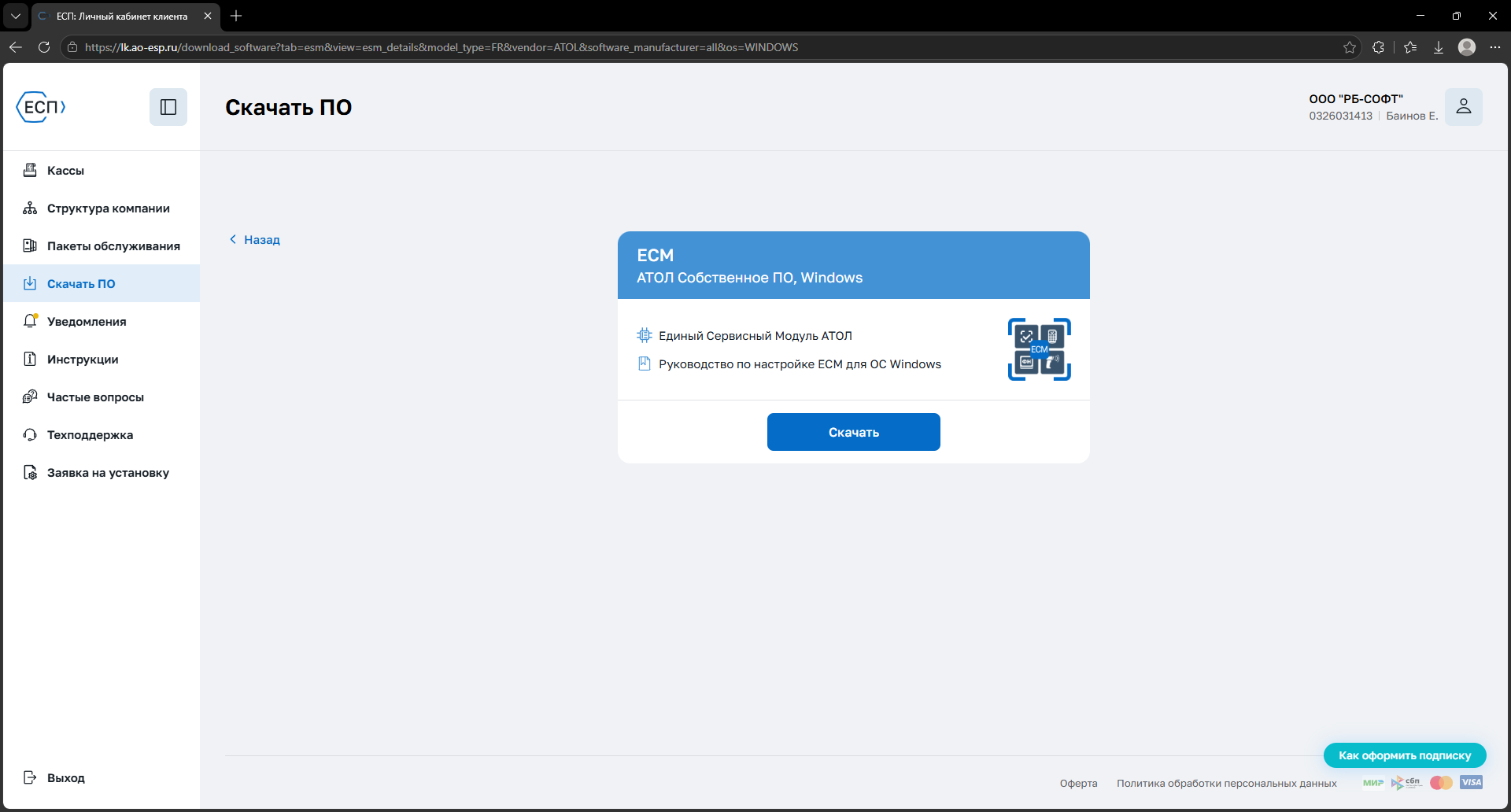
Task: Click the PDF document icon beside Руководство
Action: pos(645,364)
